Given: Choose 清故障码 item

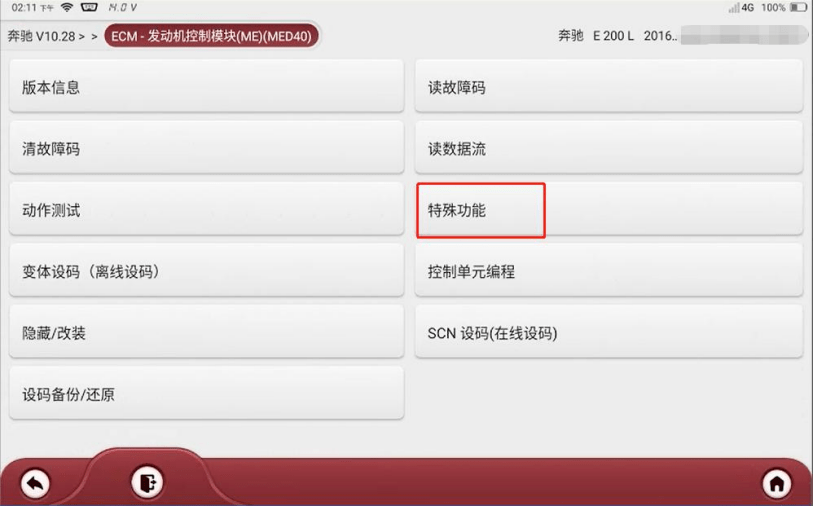Looking at the screenshot, I should 206,148.
